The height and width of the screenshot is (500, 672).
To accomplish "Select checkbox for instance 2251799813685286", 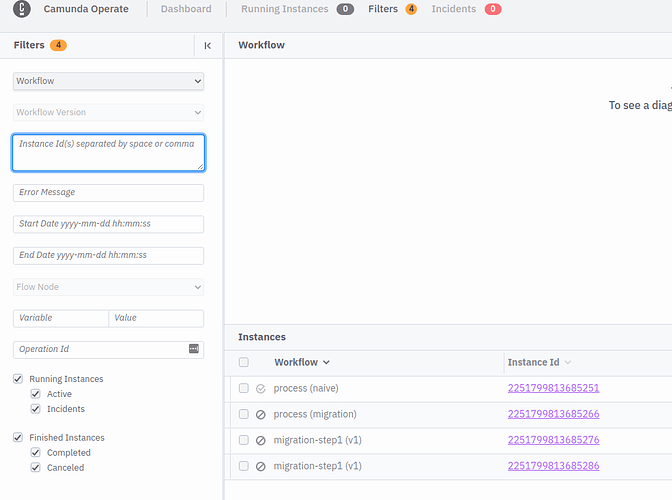I will click(x=244, y=466).
